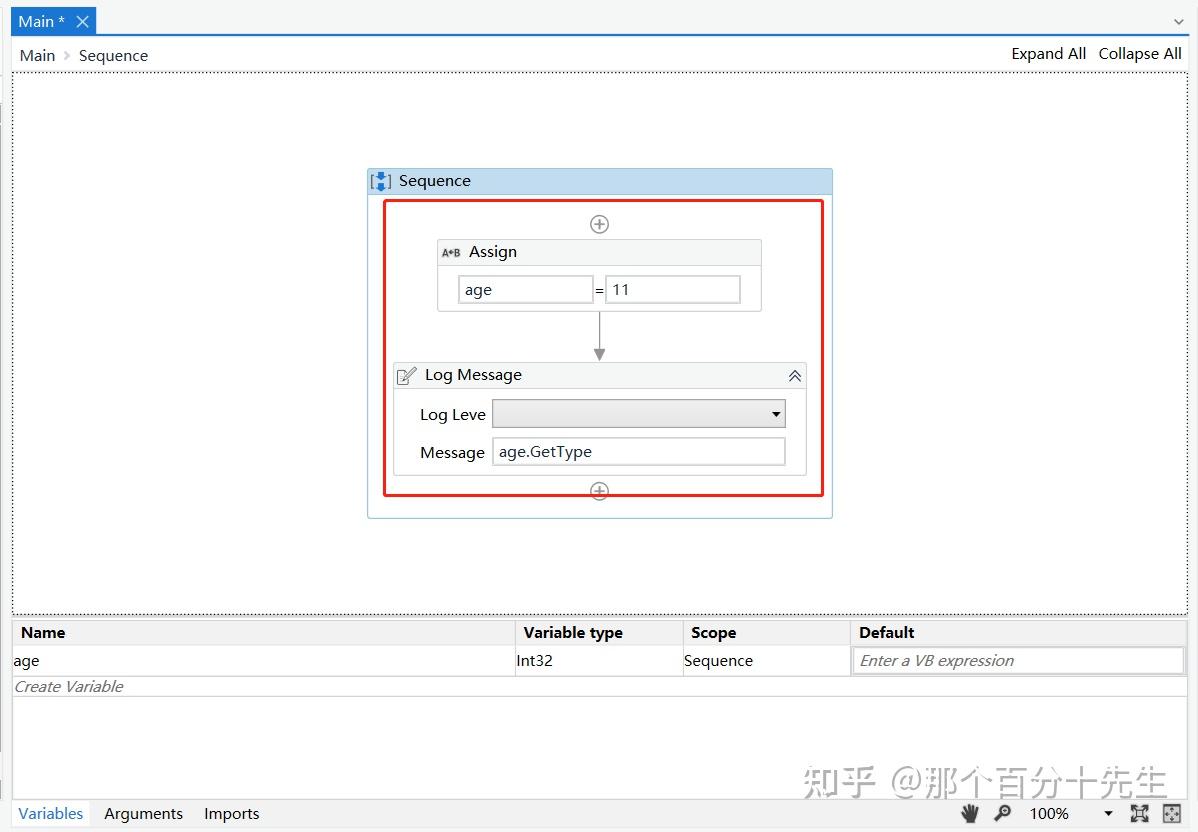Click the zoom magnifier icon in status bar
The width and height of the screenshot is (1198, 832).
[1003, 813]
